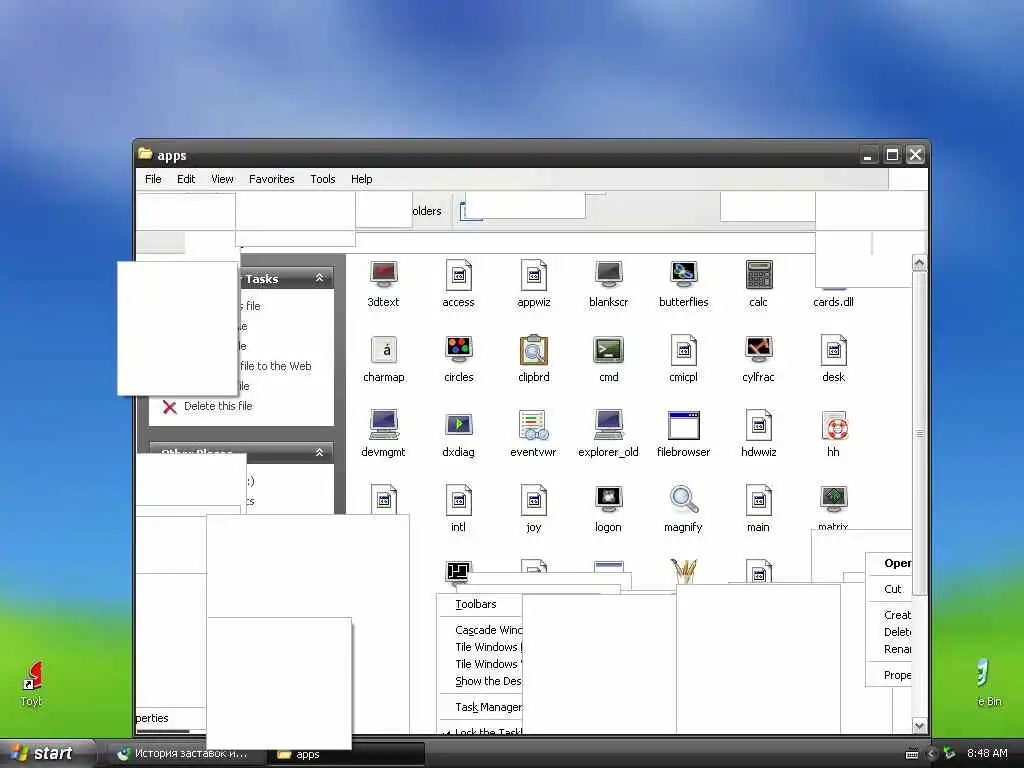Click the scrollbar down arrow
Viewport: 1024px width, 768px height.
[920, 726]
